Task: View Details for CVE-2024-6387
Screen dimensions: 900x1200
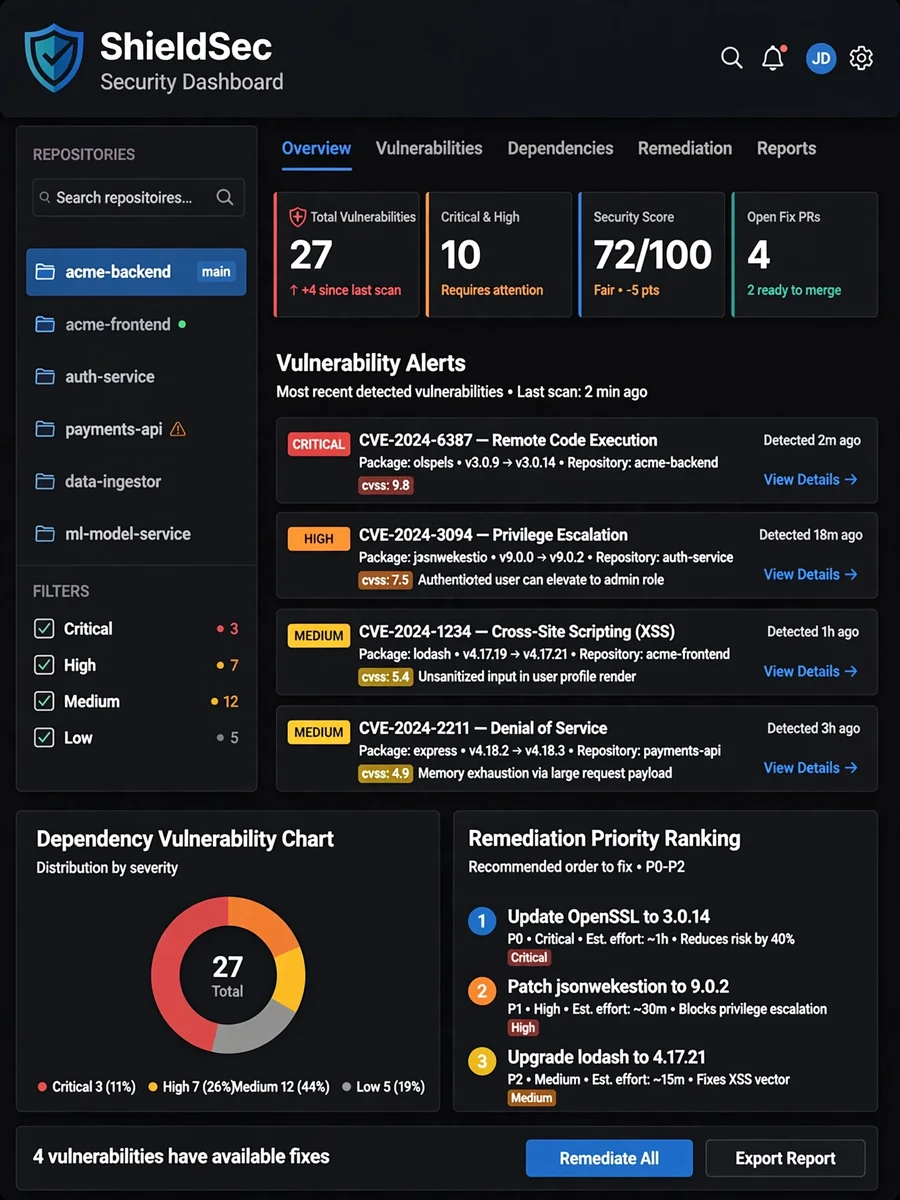Action: coord(810,479)
